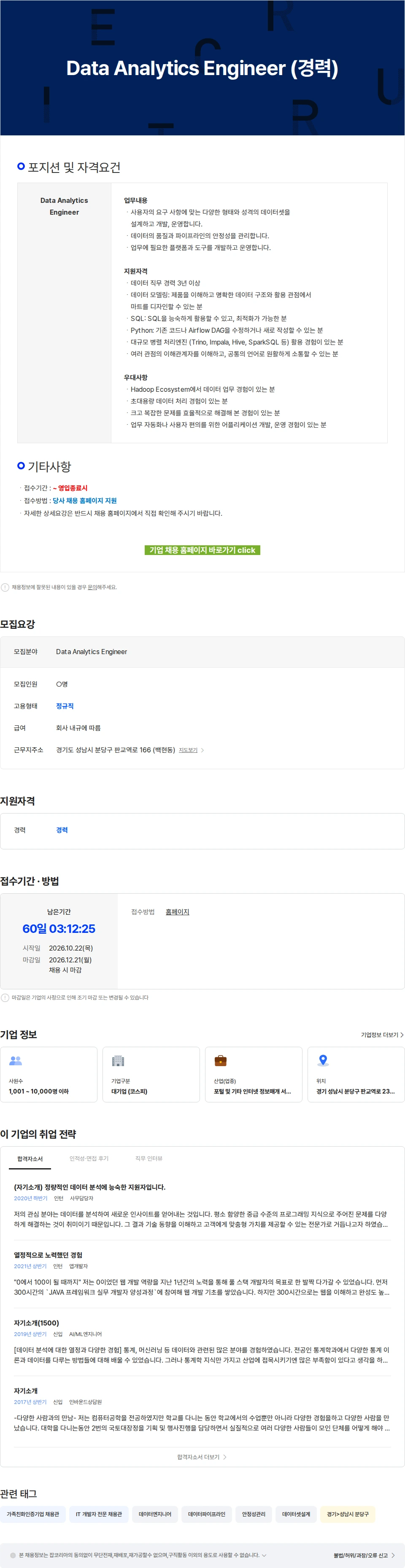Click the 홈페이지 application method link

(177, 912)
